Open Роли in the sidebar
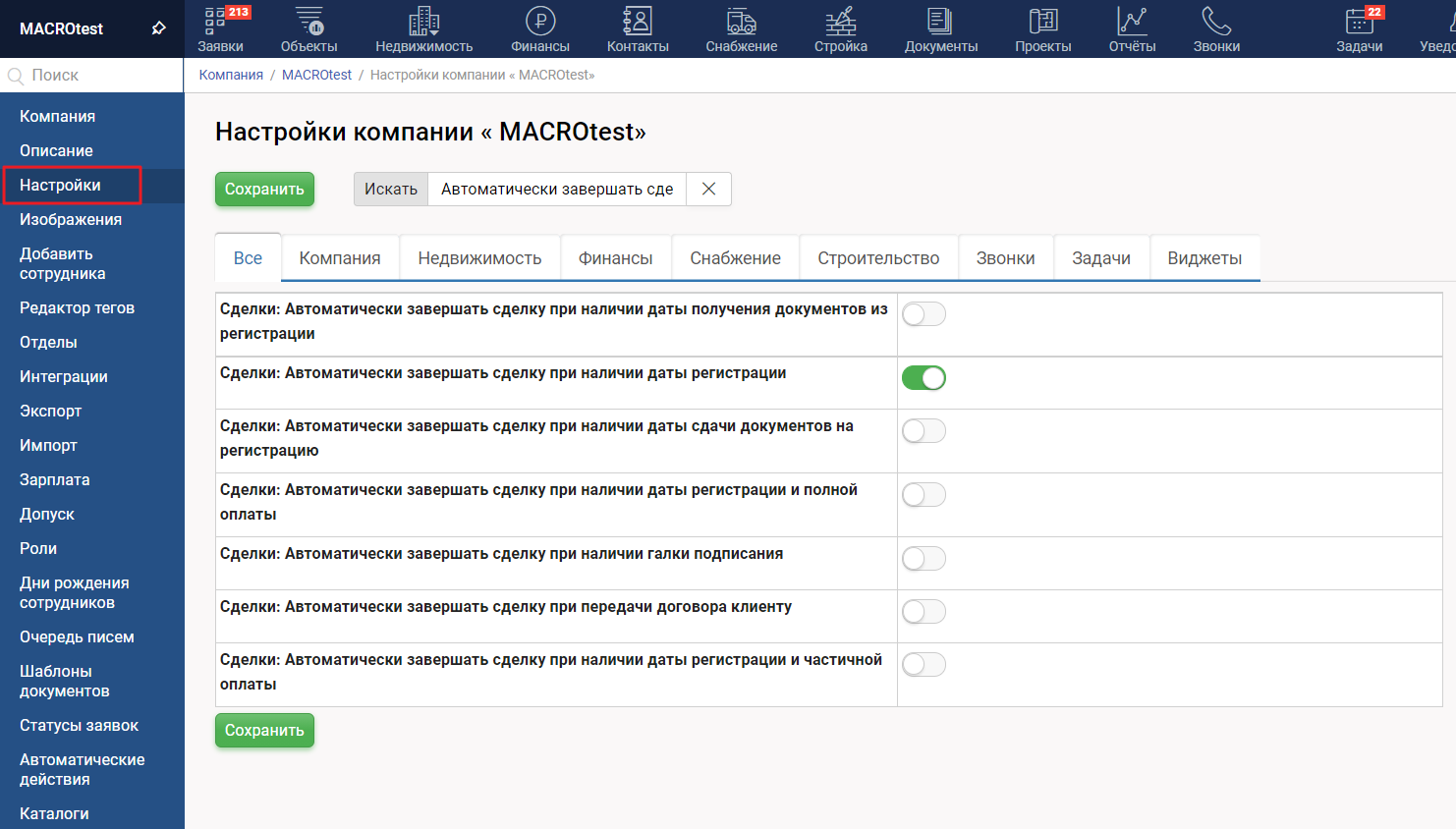 click(38, 548)
